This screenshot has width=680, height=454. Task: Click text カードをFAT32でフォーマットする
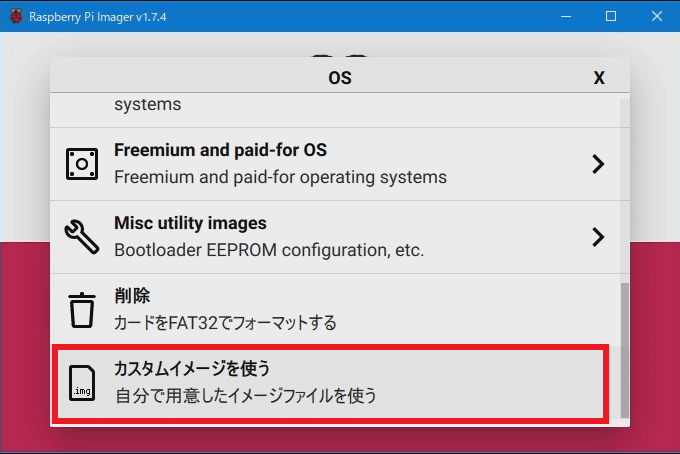click(x=225, y=323)
